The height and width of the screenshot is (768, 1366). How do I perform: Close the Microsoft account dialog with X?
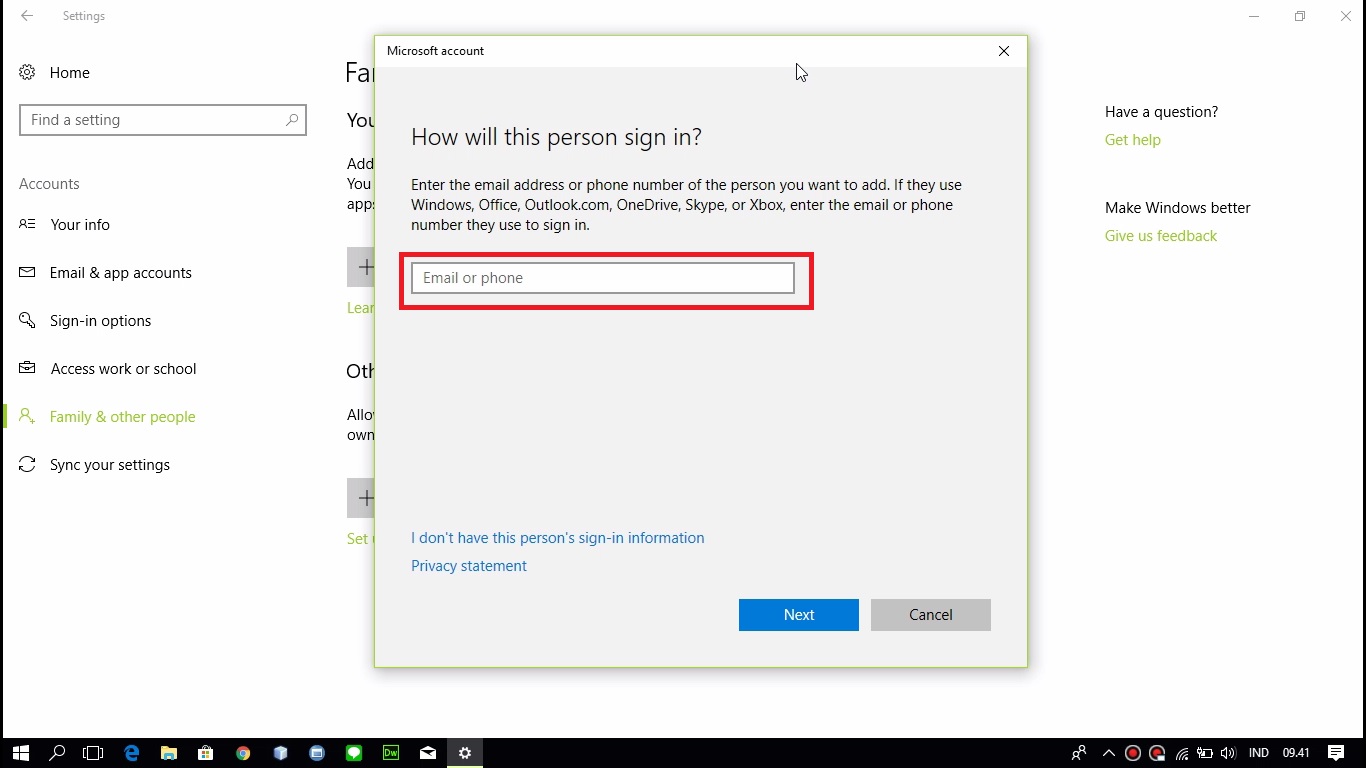click(1004, 51)
